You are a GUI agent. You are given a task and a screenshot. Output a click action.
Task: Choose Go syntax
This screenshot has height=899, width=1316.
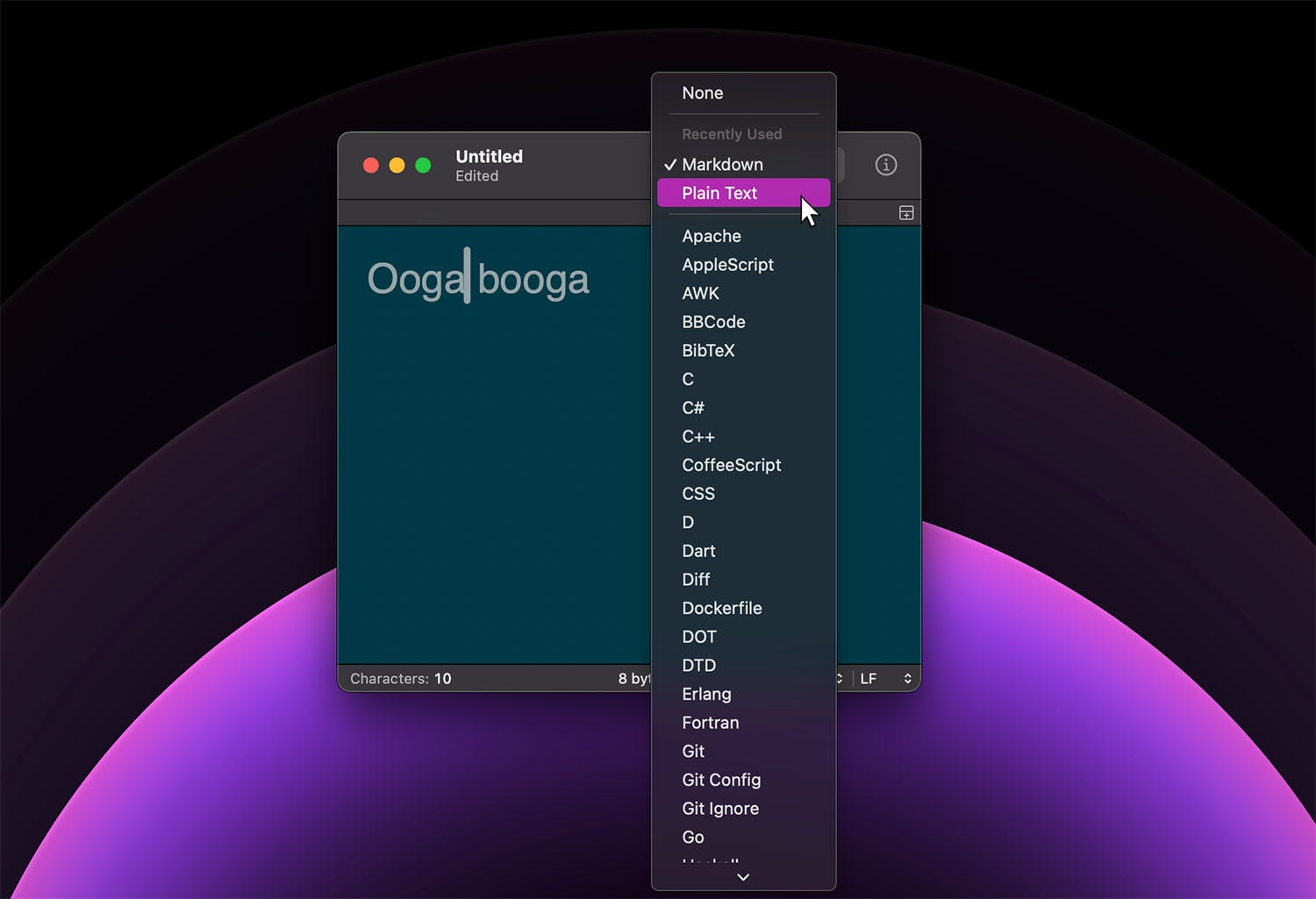(x=743, y=838)
